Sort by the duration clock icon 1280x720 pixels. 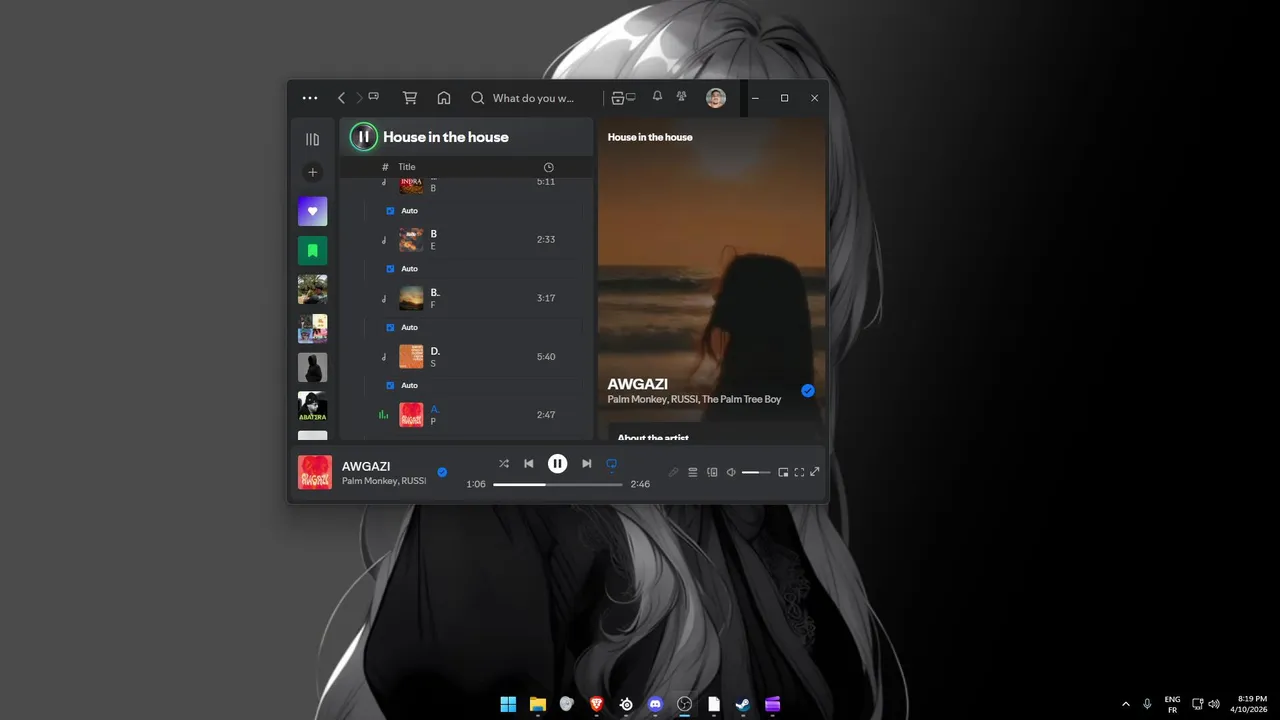(548, 167)
